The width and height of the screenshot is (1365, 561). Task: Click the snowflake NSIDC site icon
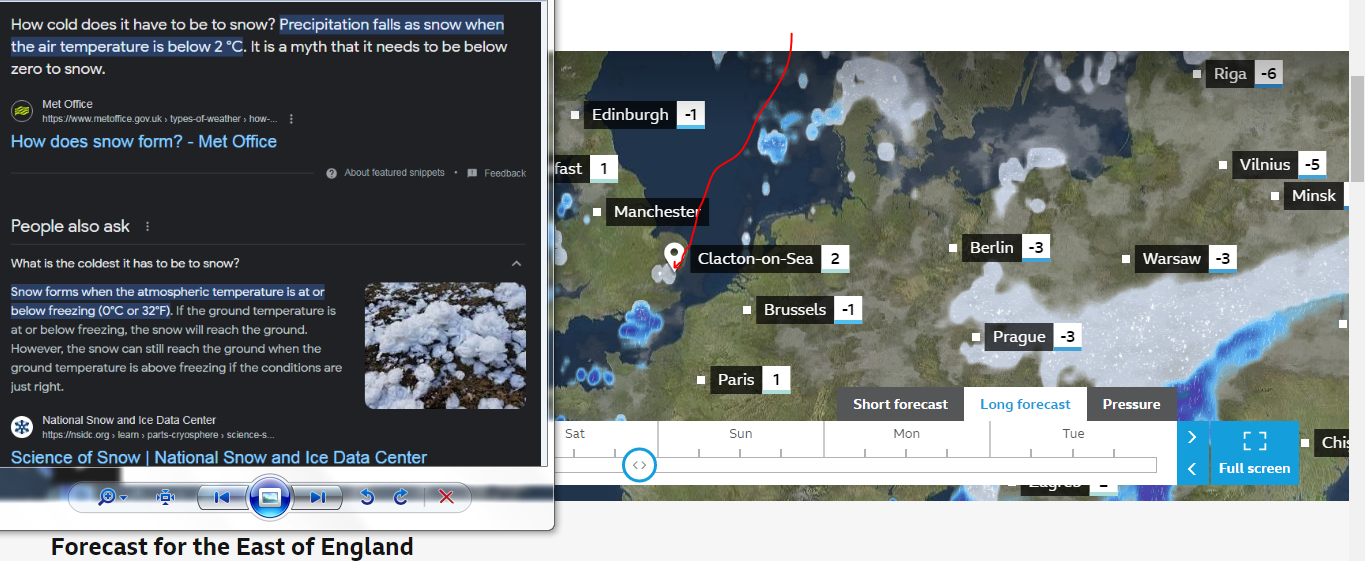(21, 427)
